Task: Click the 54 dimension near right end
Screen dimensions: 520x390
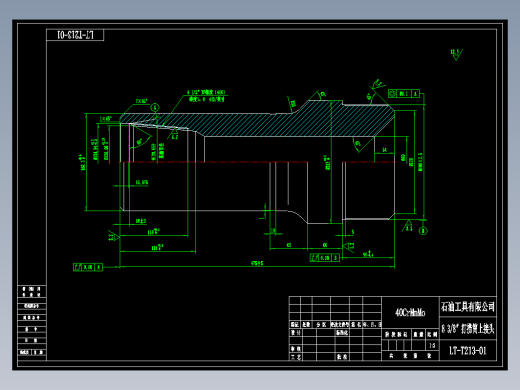Action: pos(384,150)
